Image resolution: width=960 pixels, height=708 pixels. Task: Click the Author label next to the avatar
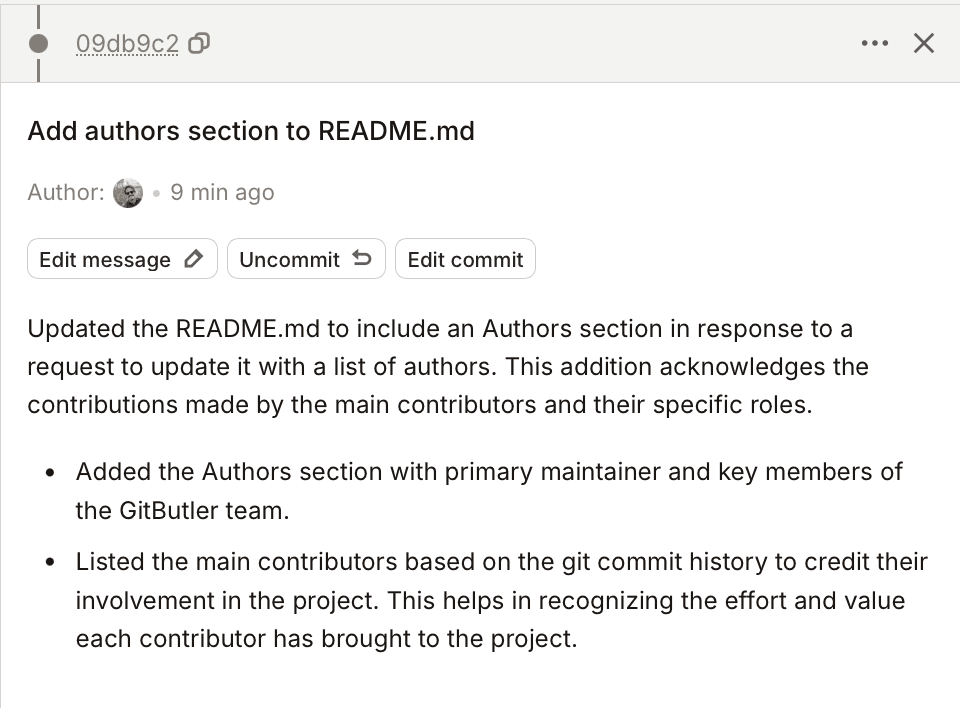tap(63, 192)
